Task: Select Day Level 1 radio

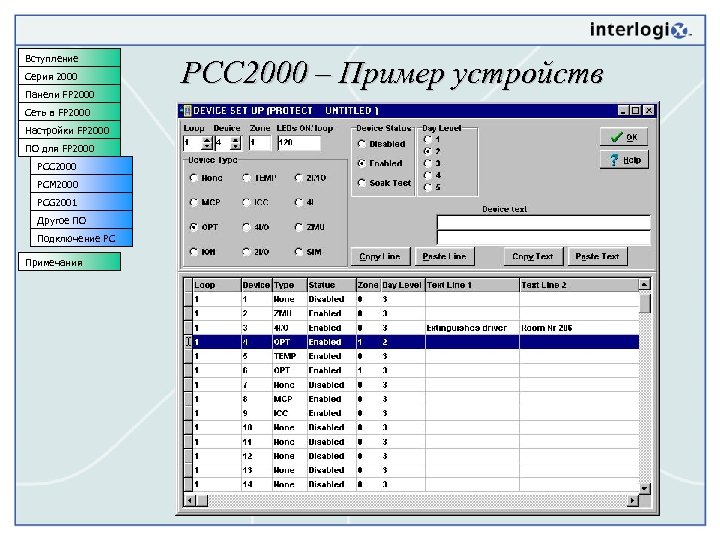Action: point(428,139)
